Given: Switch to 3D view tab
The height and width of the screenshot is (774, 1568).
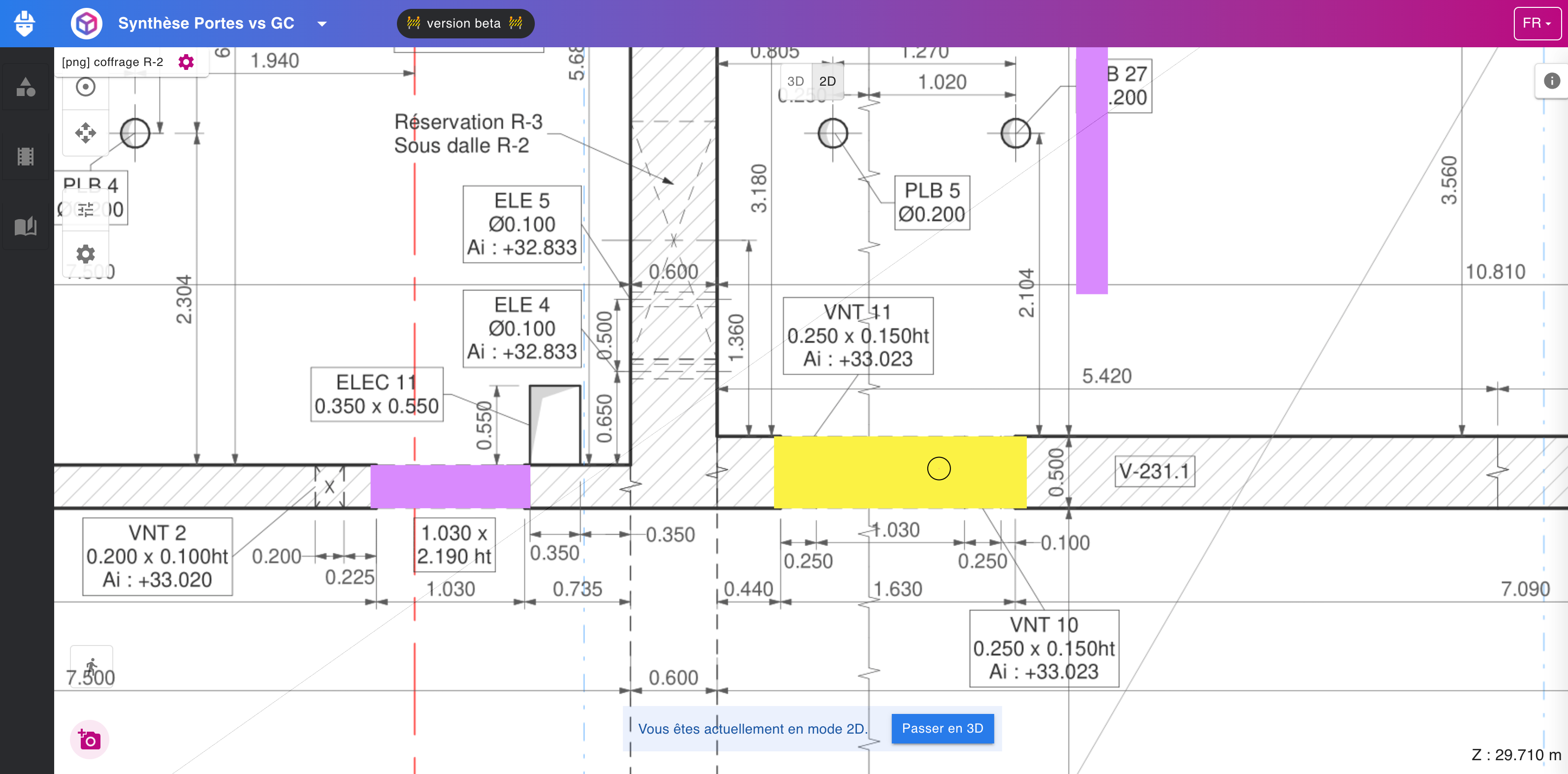Looking at the screenshot, I should [795, 81].
